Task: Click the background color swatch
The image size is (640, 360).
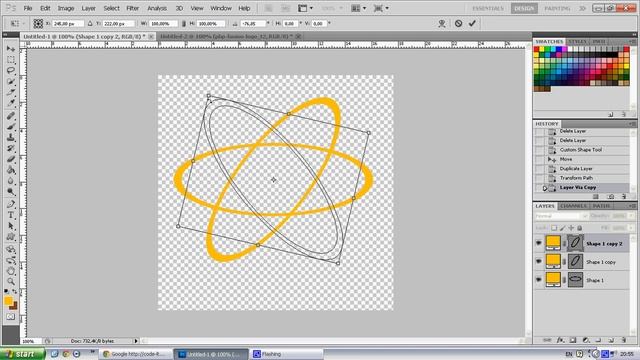Action: (13, 306)
